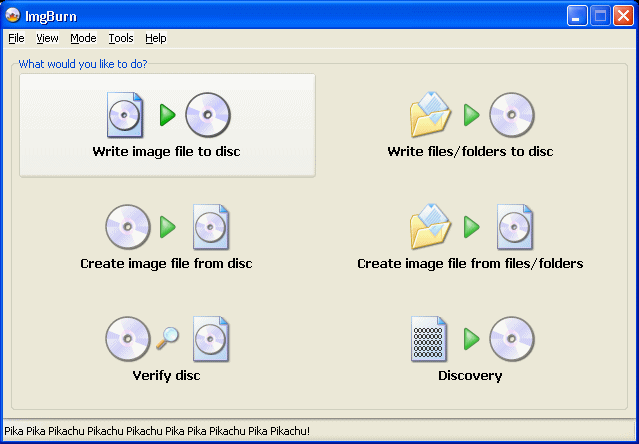This screenshot has height=444, width=639.
Task: Close the ImgBurn window
Action: [x=624, y=16]
